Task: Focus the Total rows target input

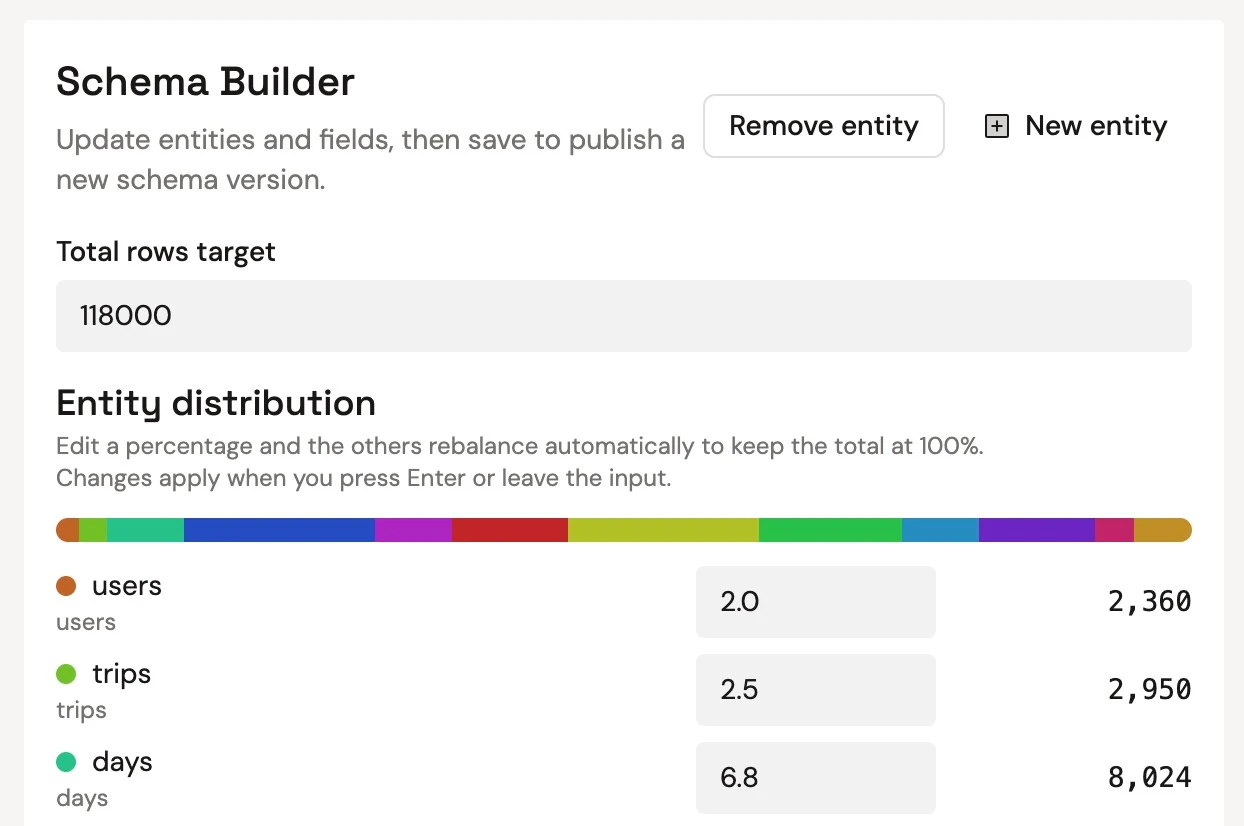Action: [x=623, y=316]
